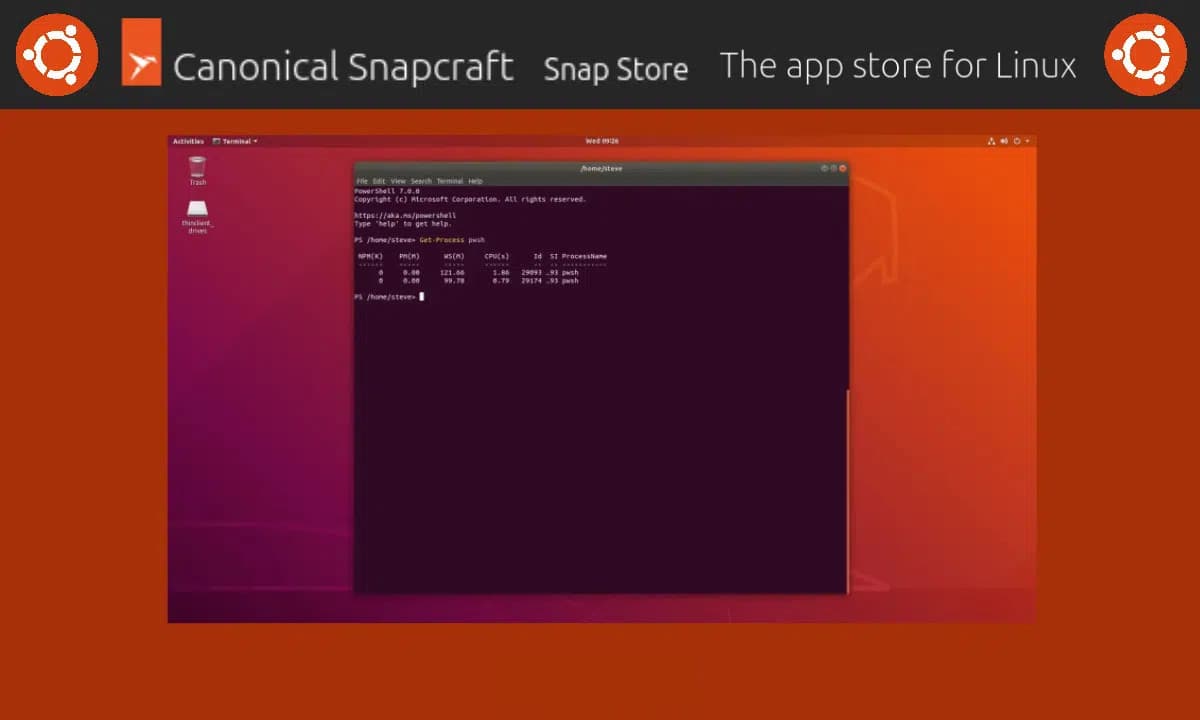Open the thinclient_drives desktop icon
The image size is (1200, 720).
pos(198,215)
